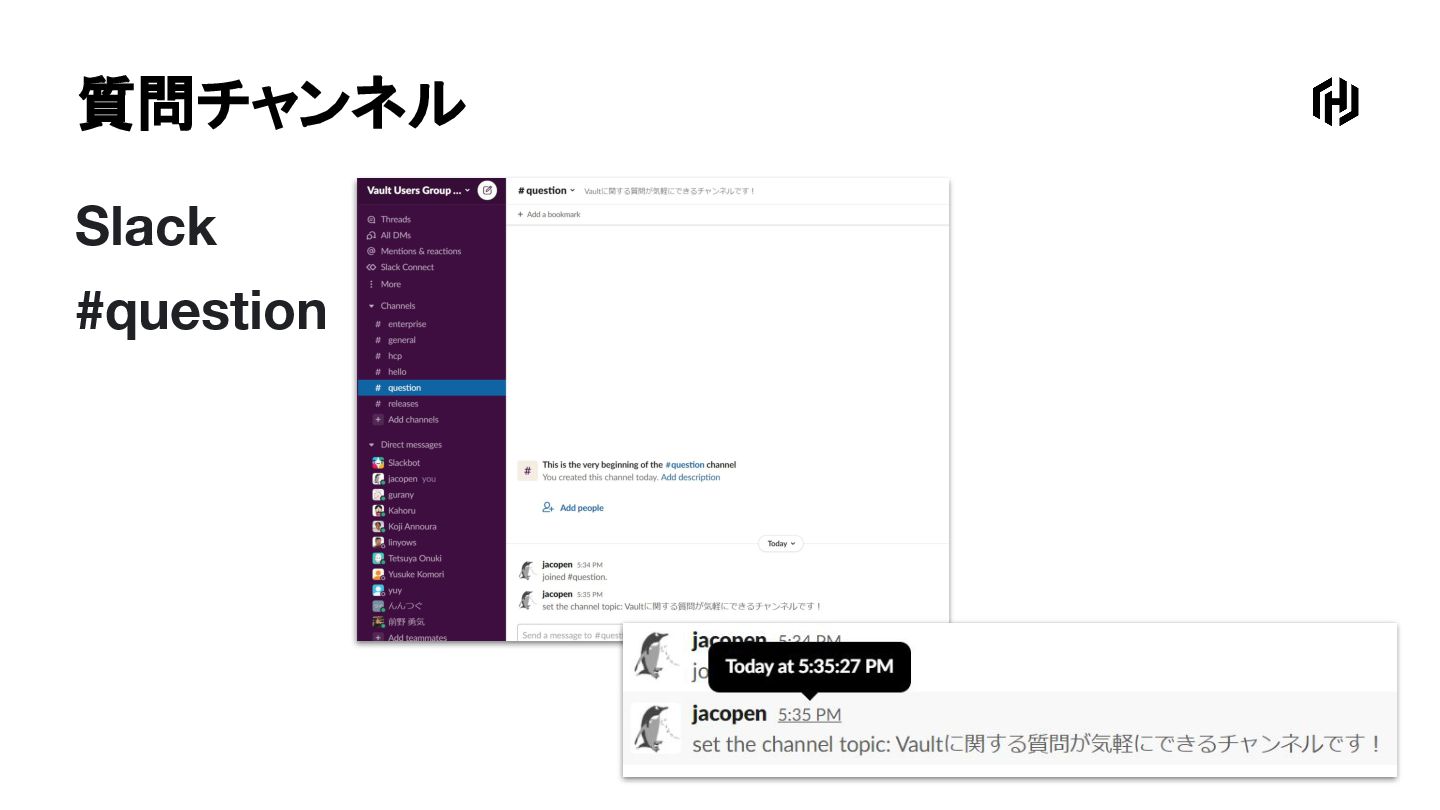Select the question channel in sidebar
The image size is (1440, 810).
(431, 388)
